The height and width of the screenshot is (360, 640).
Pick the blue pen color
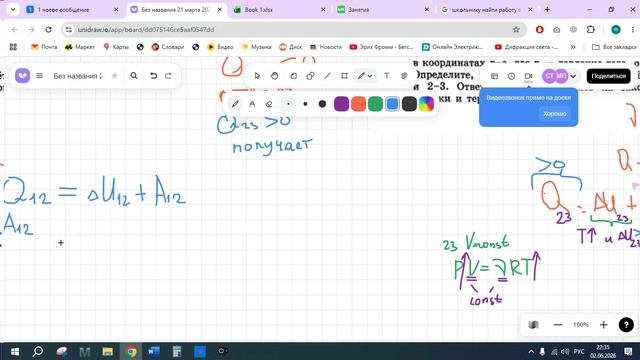coord(392,104)
